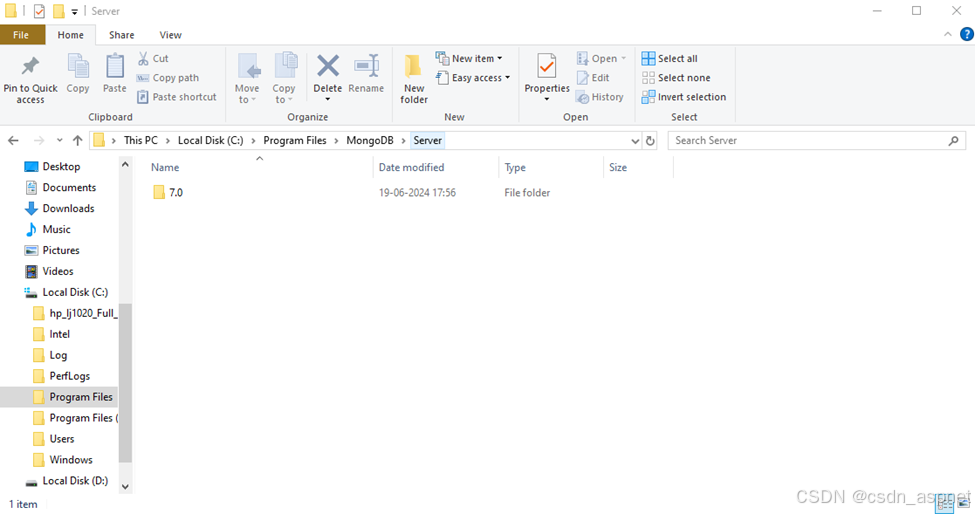Screen dimensions: 975x514
Task: Open Music in navigation pane
Action: pos(56,229)
